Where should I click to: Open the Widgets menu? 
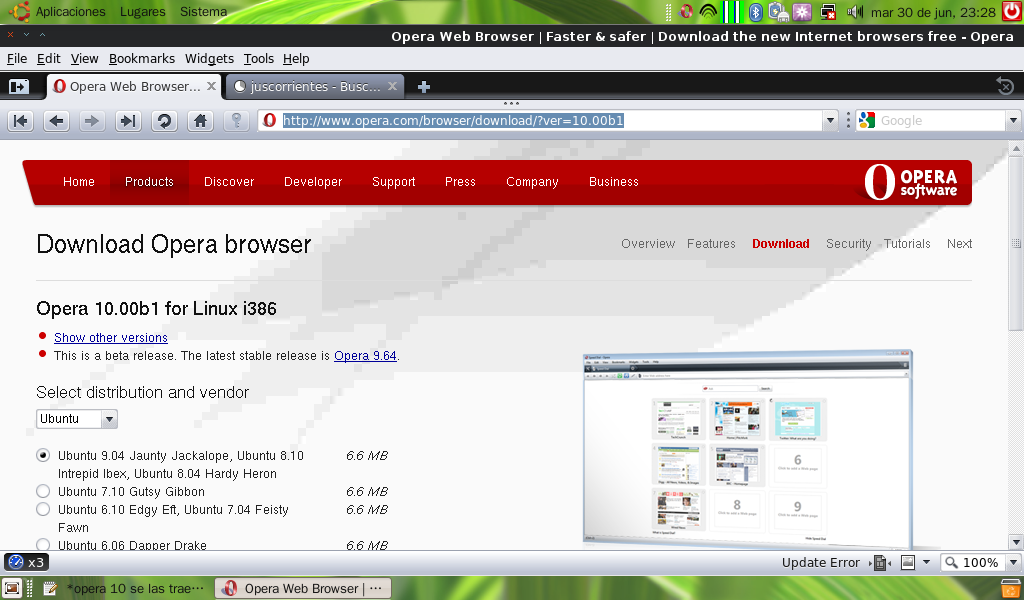coord(209,59)
